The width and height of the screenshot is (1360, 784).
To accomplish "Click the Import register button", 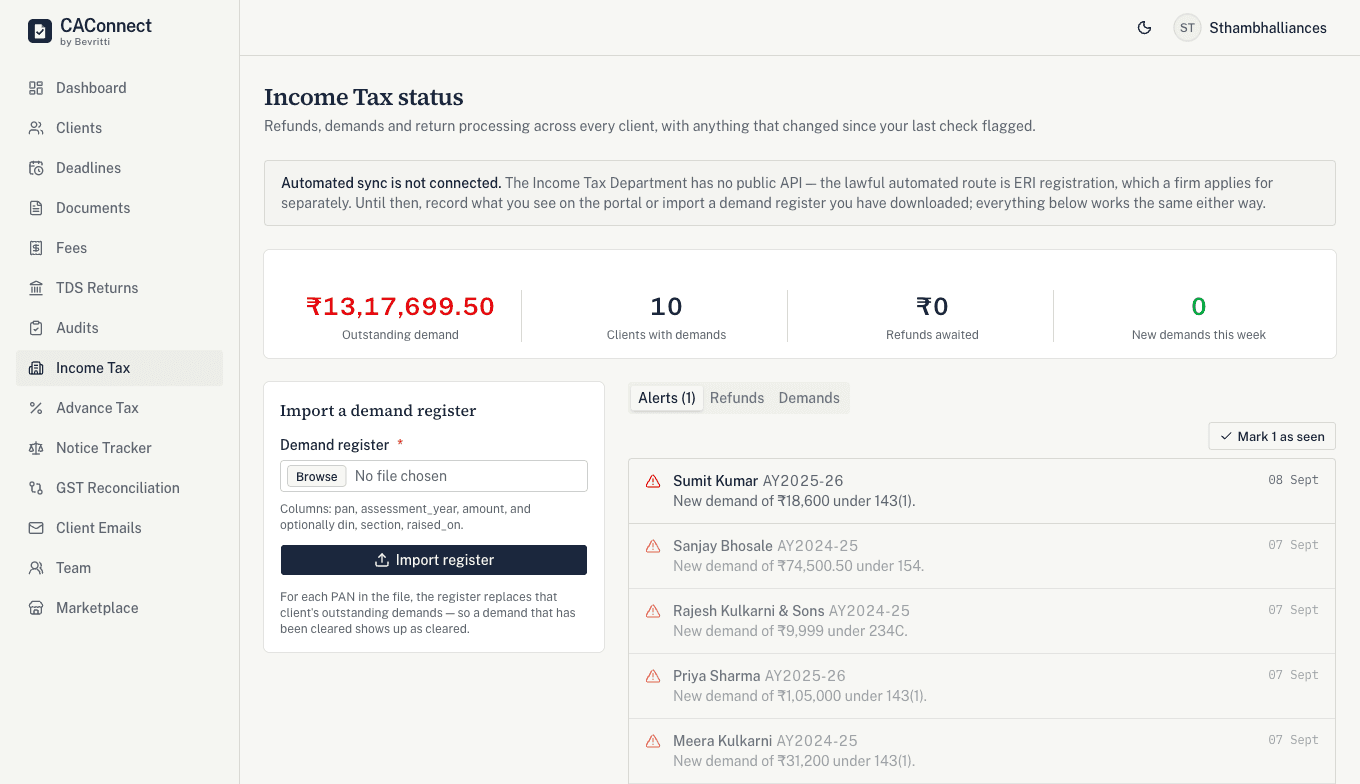I will (434, 560).
